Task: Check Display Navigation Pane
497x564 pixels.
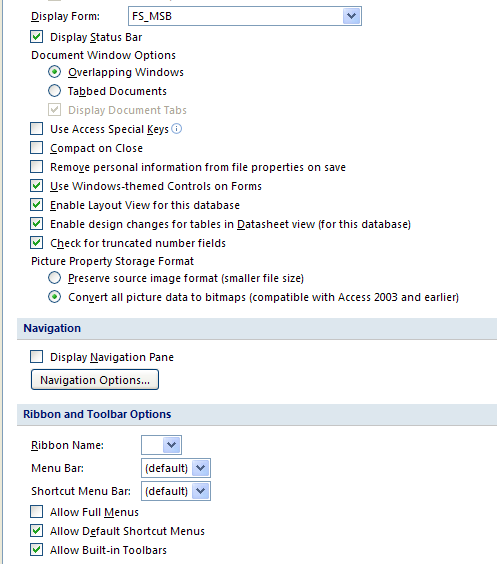Action: (37, 357)
